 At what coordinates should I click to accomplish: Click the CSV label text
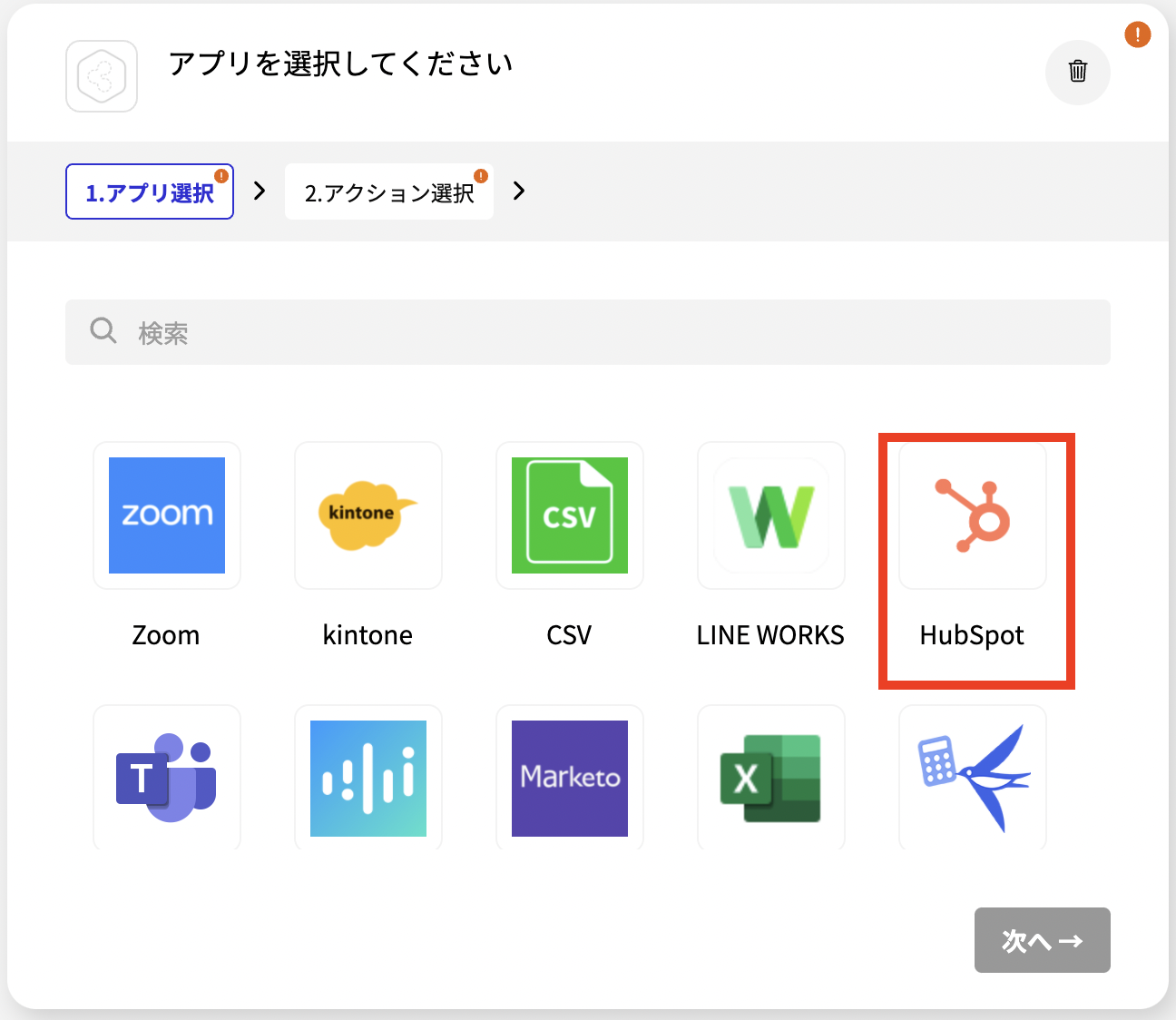tap(569, 635)
